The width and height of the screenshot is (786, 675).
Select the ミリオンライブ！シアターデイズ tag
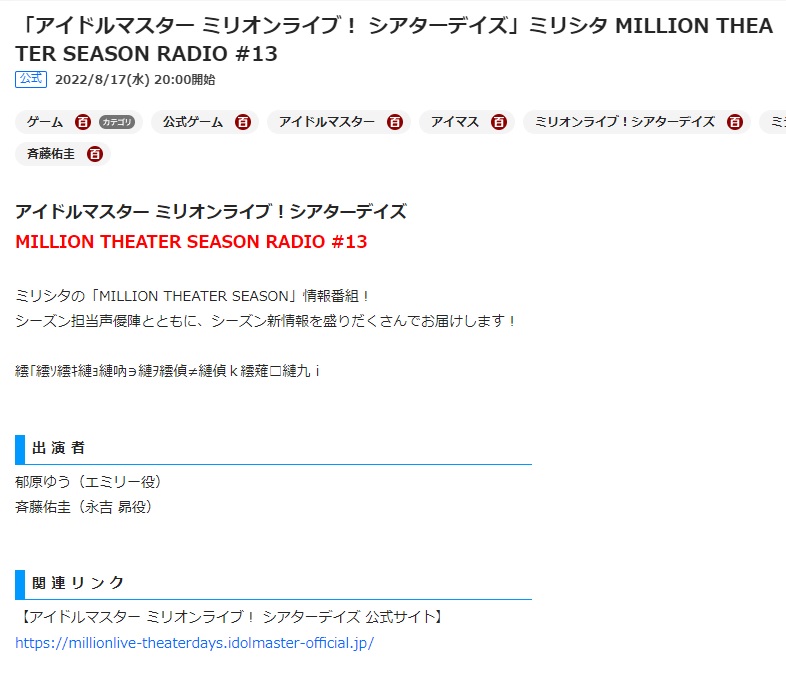tap(625, 122)
